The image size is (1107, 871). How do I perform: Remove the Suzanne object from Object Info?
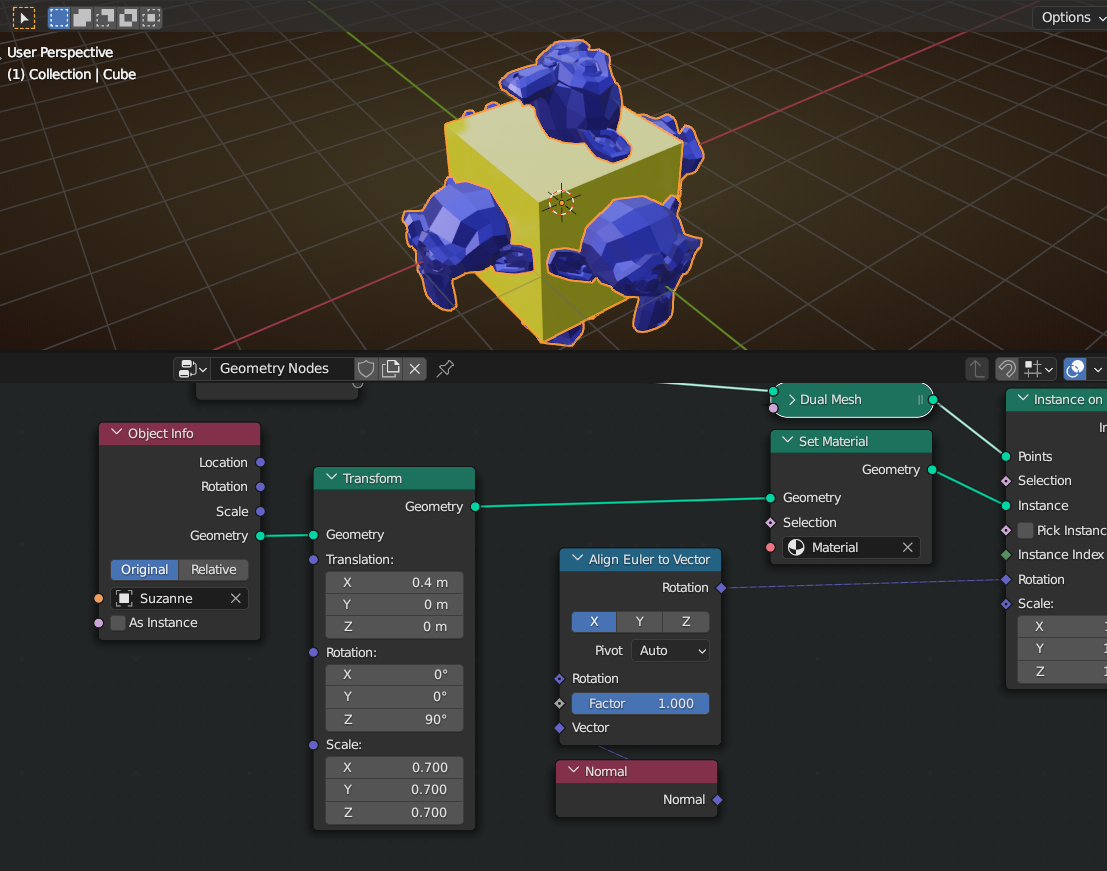[237, 597]
